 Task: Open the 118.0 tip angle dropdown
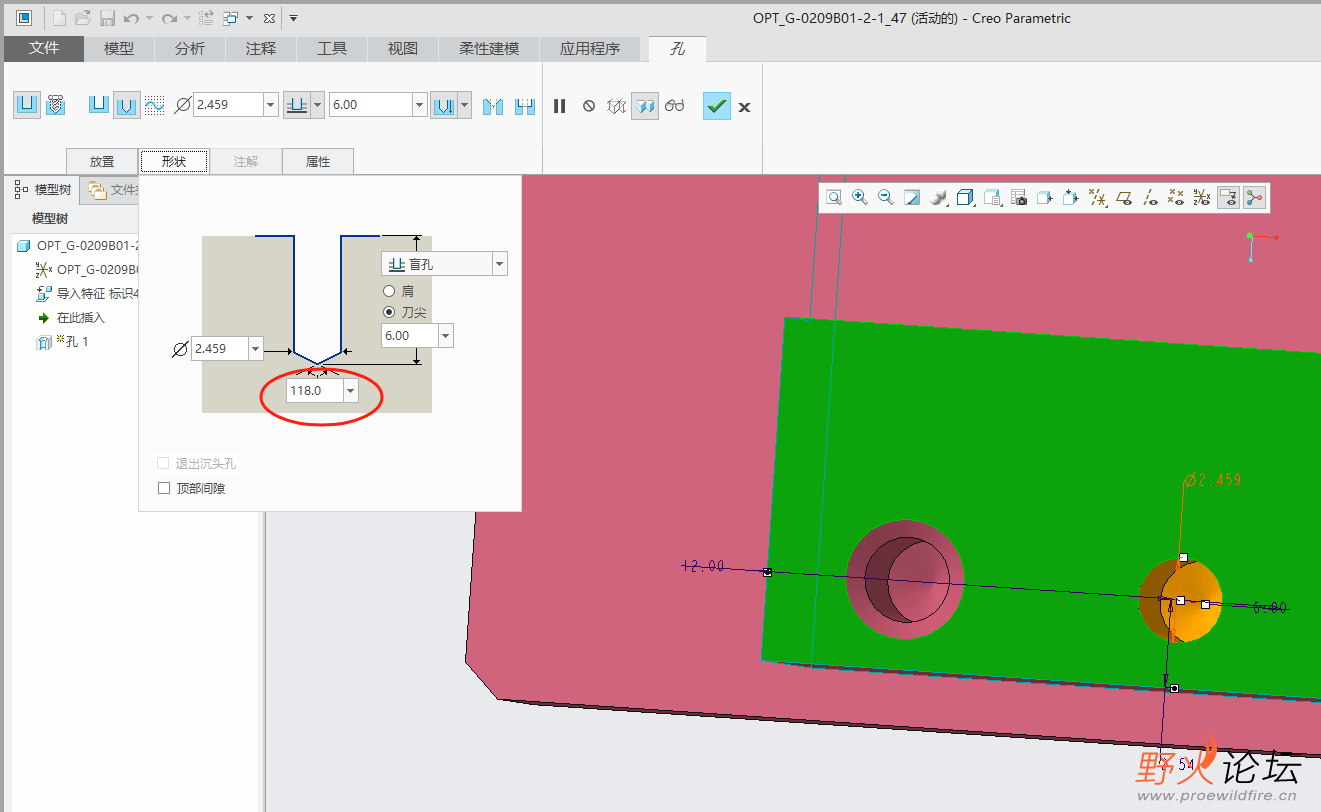pyautogui.click(x=350, y=391)
